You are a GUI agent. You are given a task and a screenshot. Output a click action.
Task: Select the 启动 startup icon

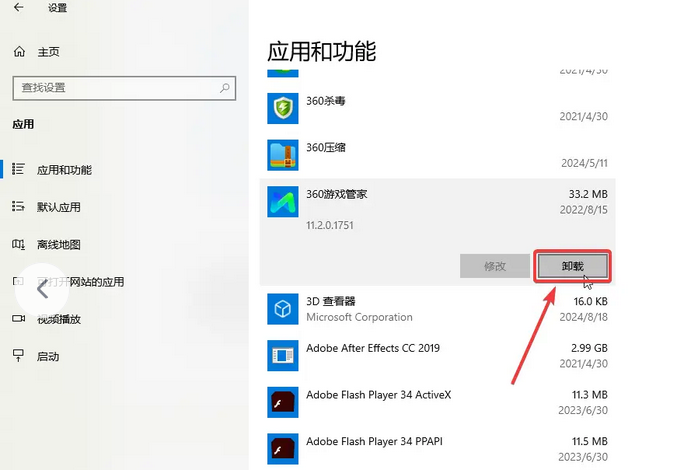pyautogui.click(x=18, y=355)
